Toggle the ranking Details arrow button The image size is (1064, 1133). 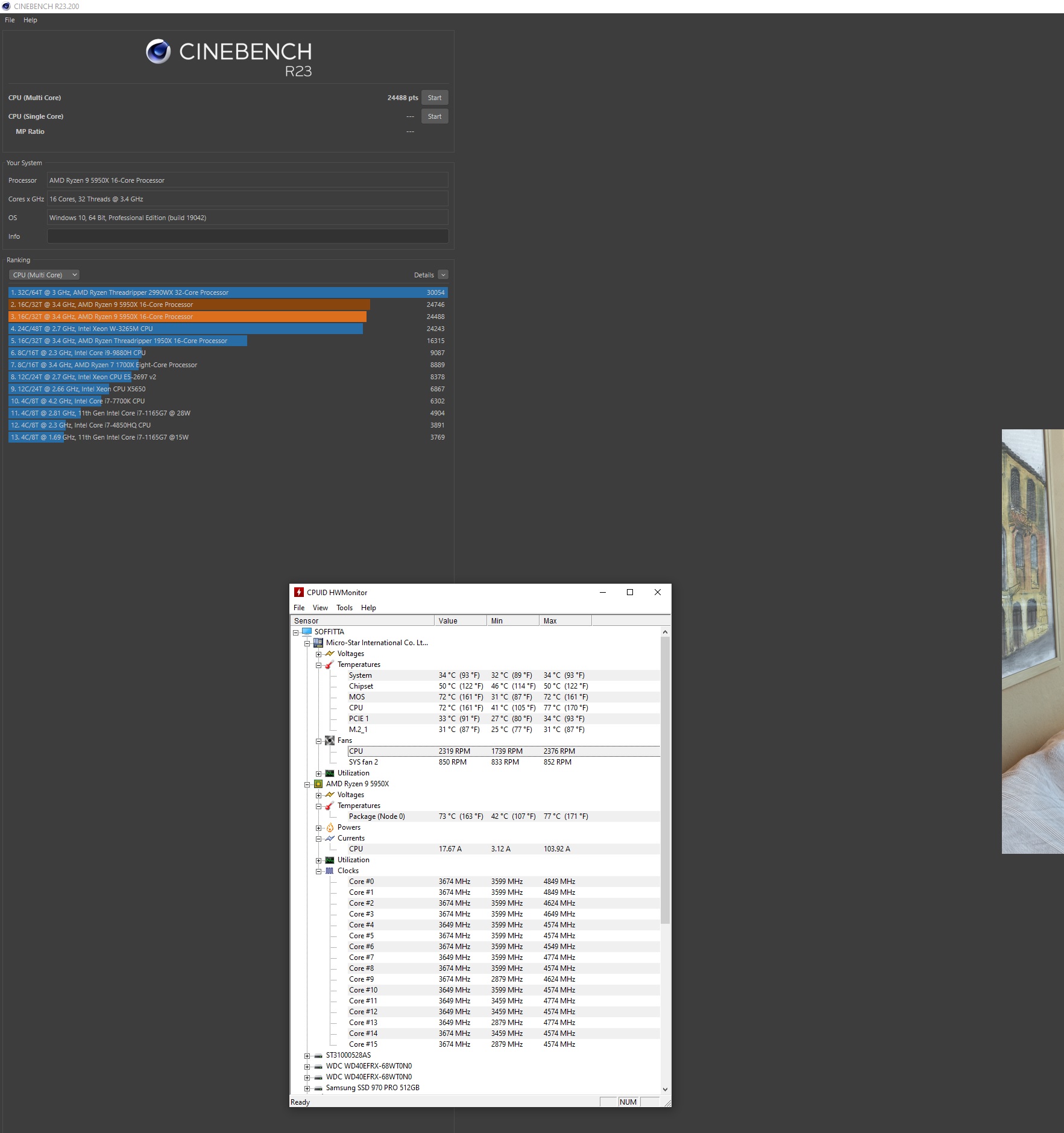click(x=443, y=275)
